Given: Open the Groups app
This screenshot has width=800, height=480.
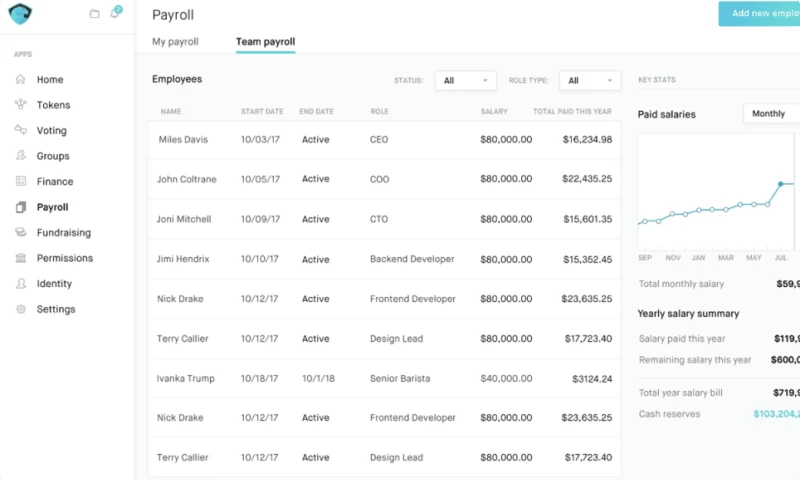Looking at the screenshot, I should (x=53, y=156).
